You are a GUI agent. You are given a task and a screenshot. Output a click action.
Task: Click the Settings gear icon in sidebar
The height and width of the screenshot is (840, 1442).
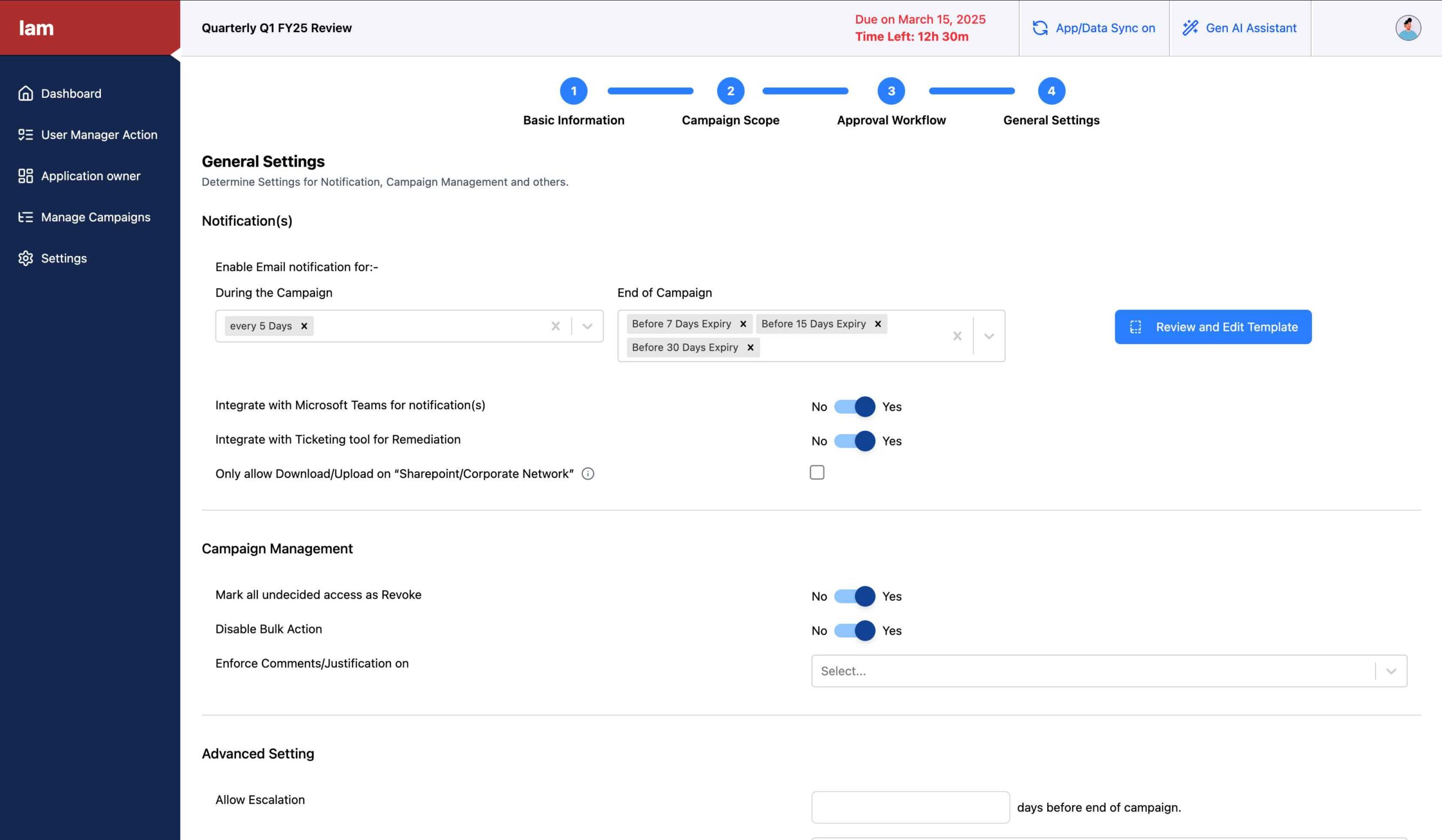tap(25, 258)
